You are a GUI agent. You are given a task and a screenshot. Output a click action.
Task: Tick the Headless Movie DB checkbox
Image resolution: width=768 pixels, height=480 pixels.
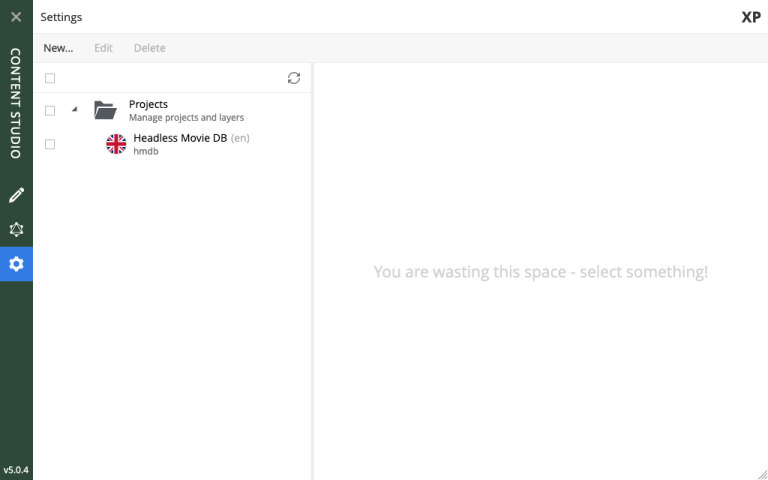click(x=50, y=144)
